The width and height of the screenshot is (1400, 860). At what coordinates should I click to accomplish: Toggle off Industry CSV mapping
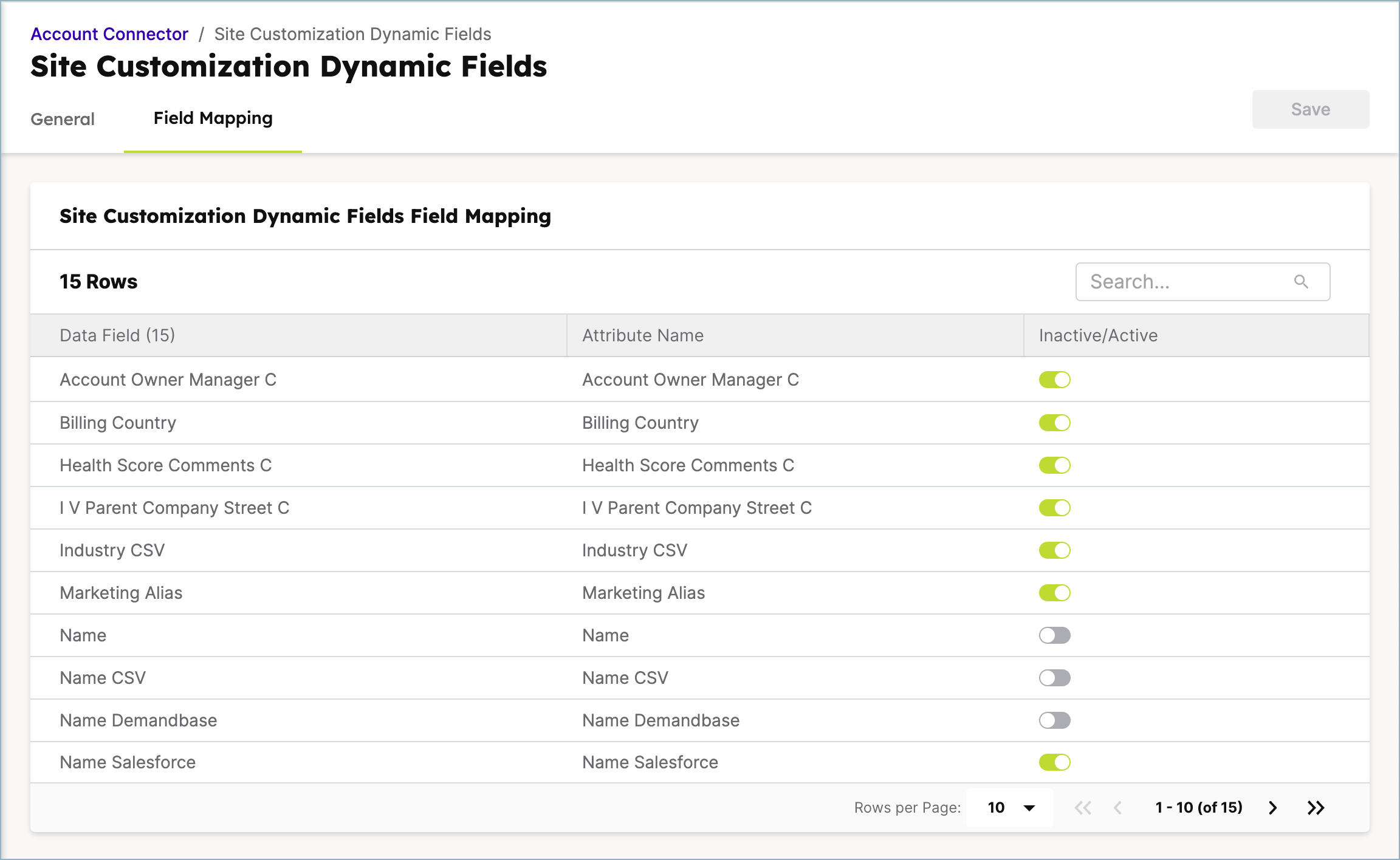tap(1054, 550)
